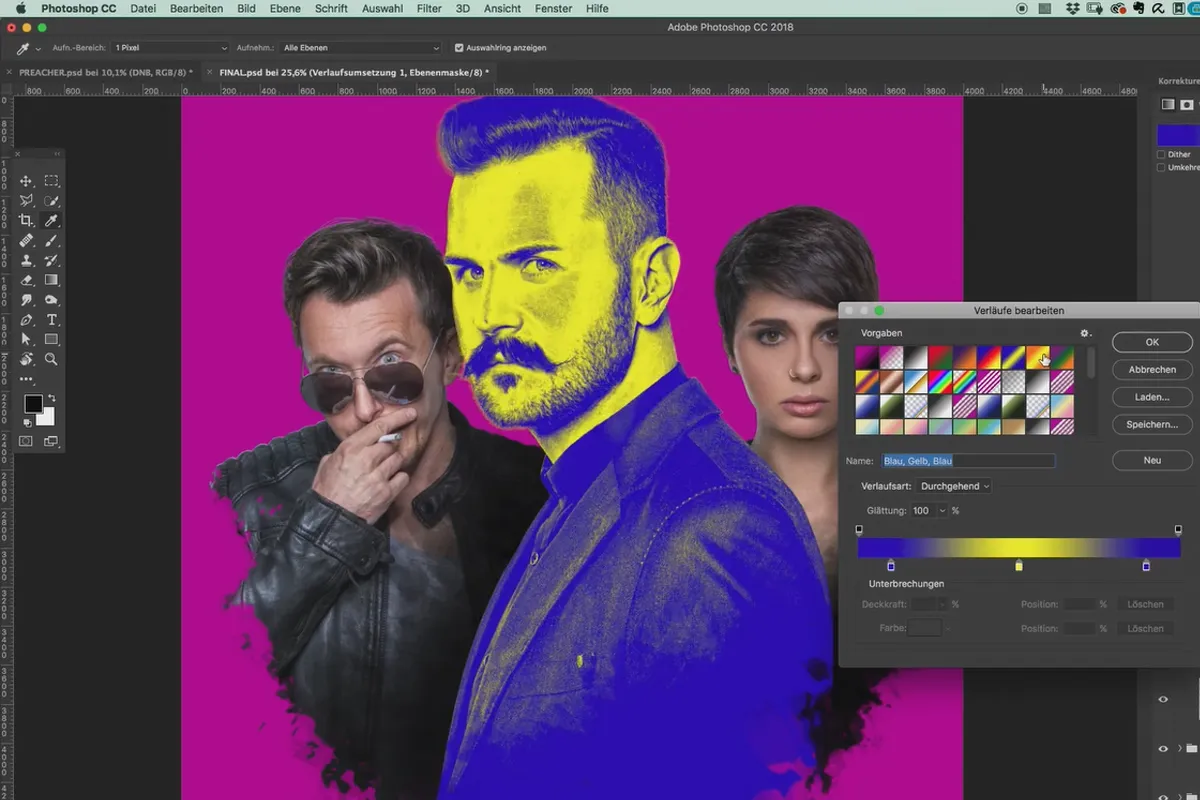Open the Edit Toolbar three-dots menu
This screenshot has width=1200, height=800.
point(26,379)
